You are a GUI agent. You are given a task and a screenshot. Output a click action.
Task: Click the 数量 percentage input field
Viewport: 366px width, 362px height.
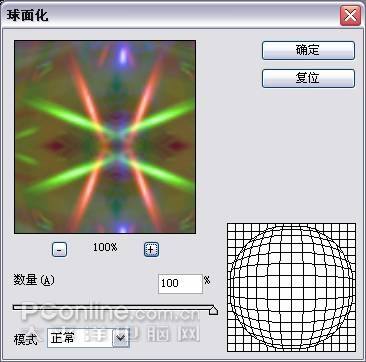click(180, 284)
